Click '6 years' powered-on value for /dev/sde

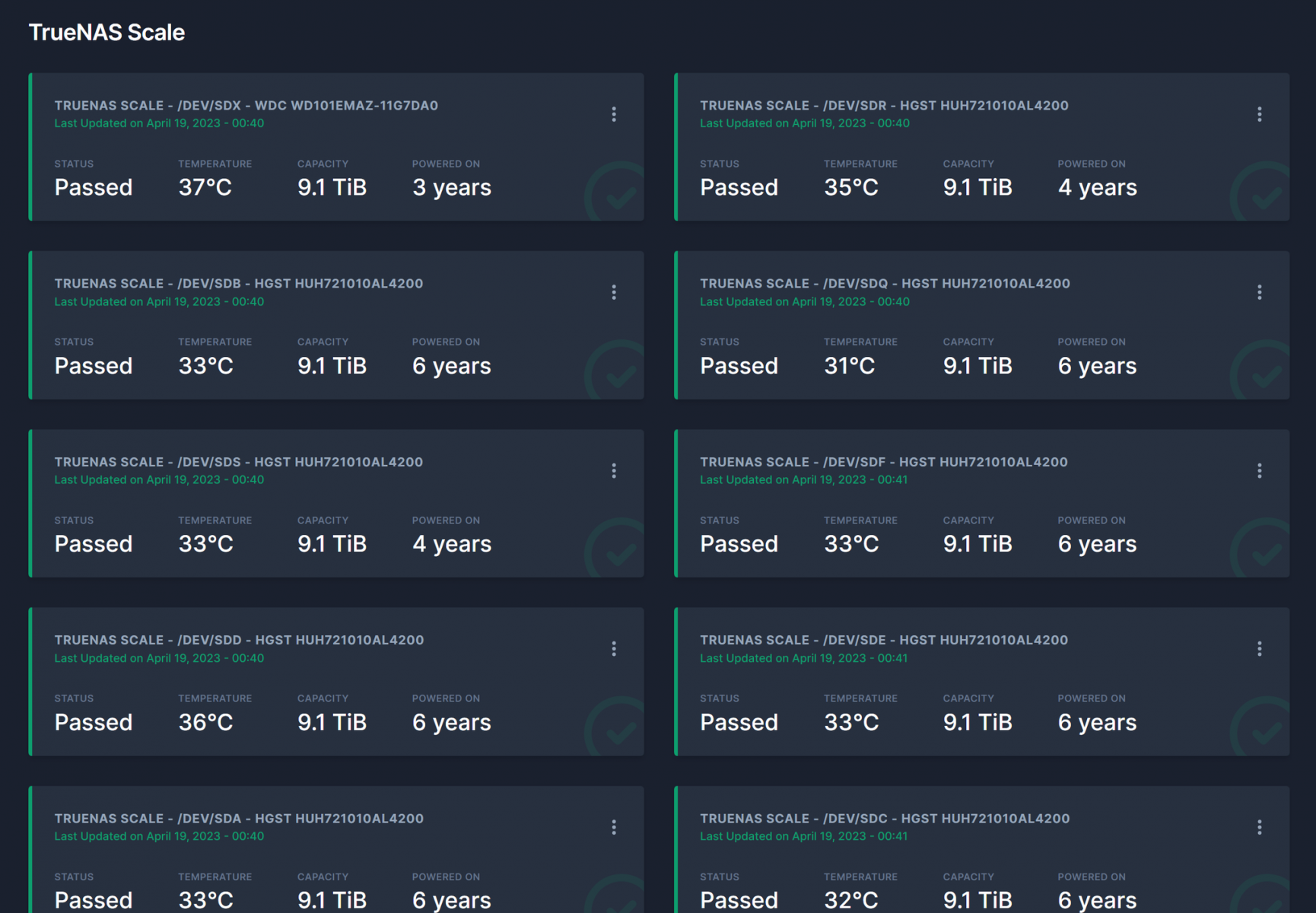click(x=1098, y=723)
